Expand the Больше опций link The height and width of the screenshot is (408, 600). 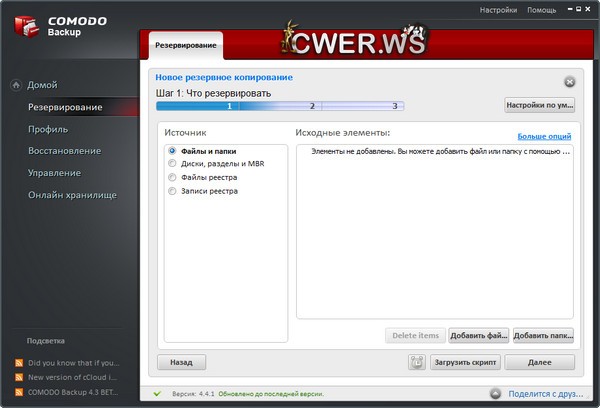[x=543, y=136]
